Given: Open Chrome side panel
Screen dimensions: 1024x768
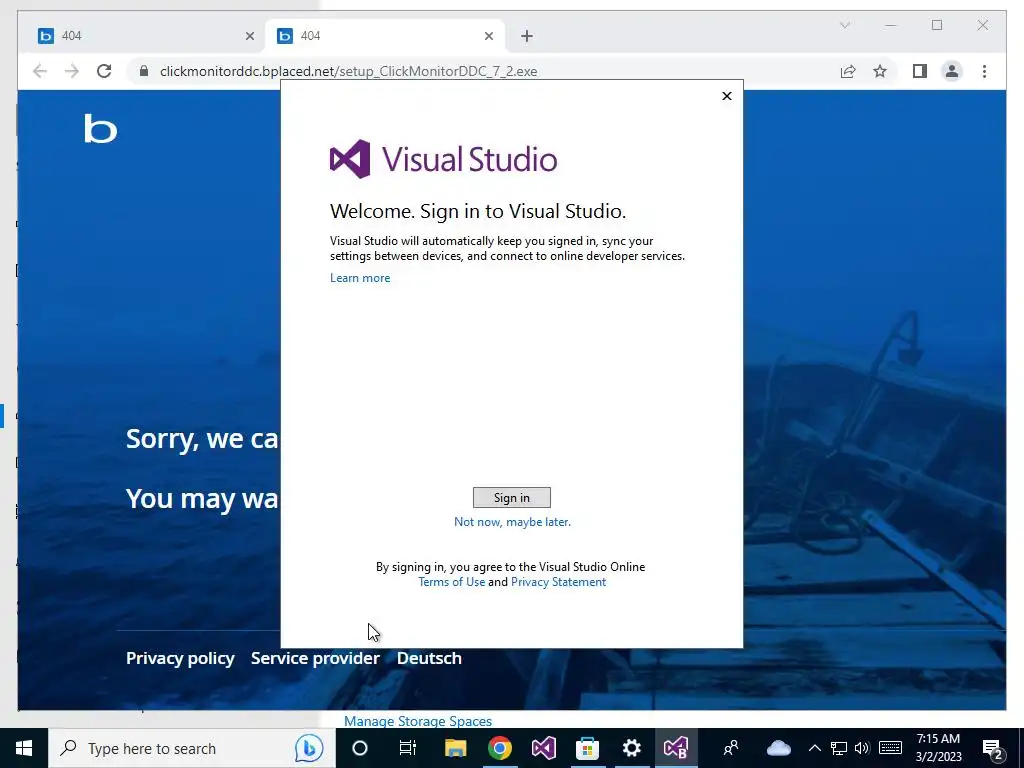Looking at the screenshot, I should click(920, 71).
